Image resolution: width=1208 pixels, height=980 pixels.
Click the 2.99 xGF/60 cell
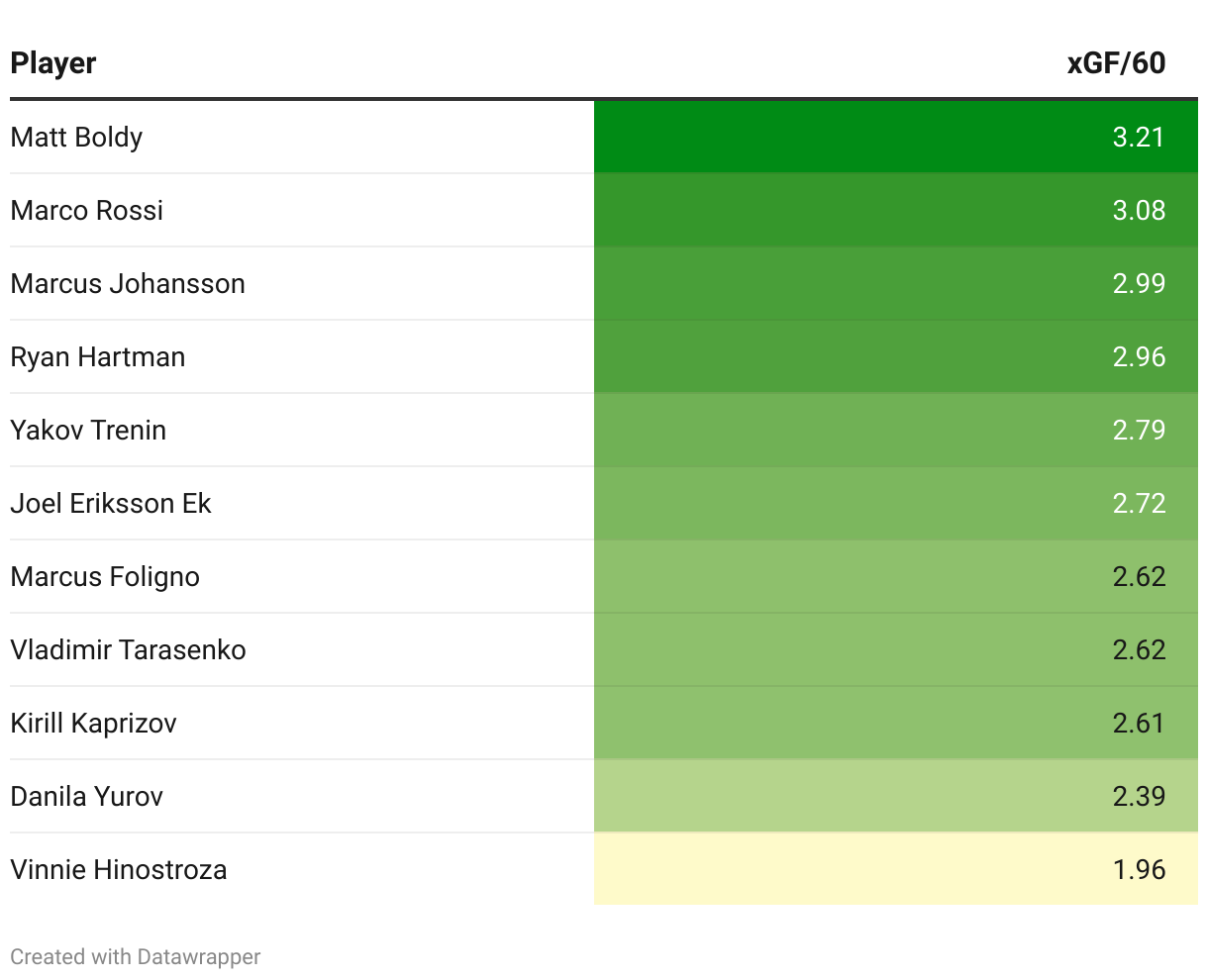coord(896,283)
